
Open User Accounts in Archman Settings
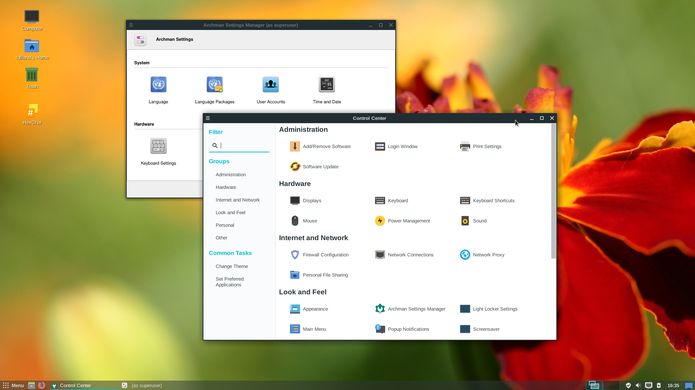(271, 90)
